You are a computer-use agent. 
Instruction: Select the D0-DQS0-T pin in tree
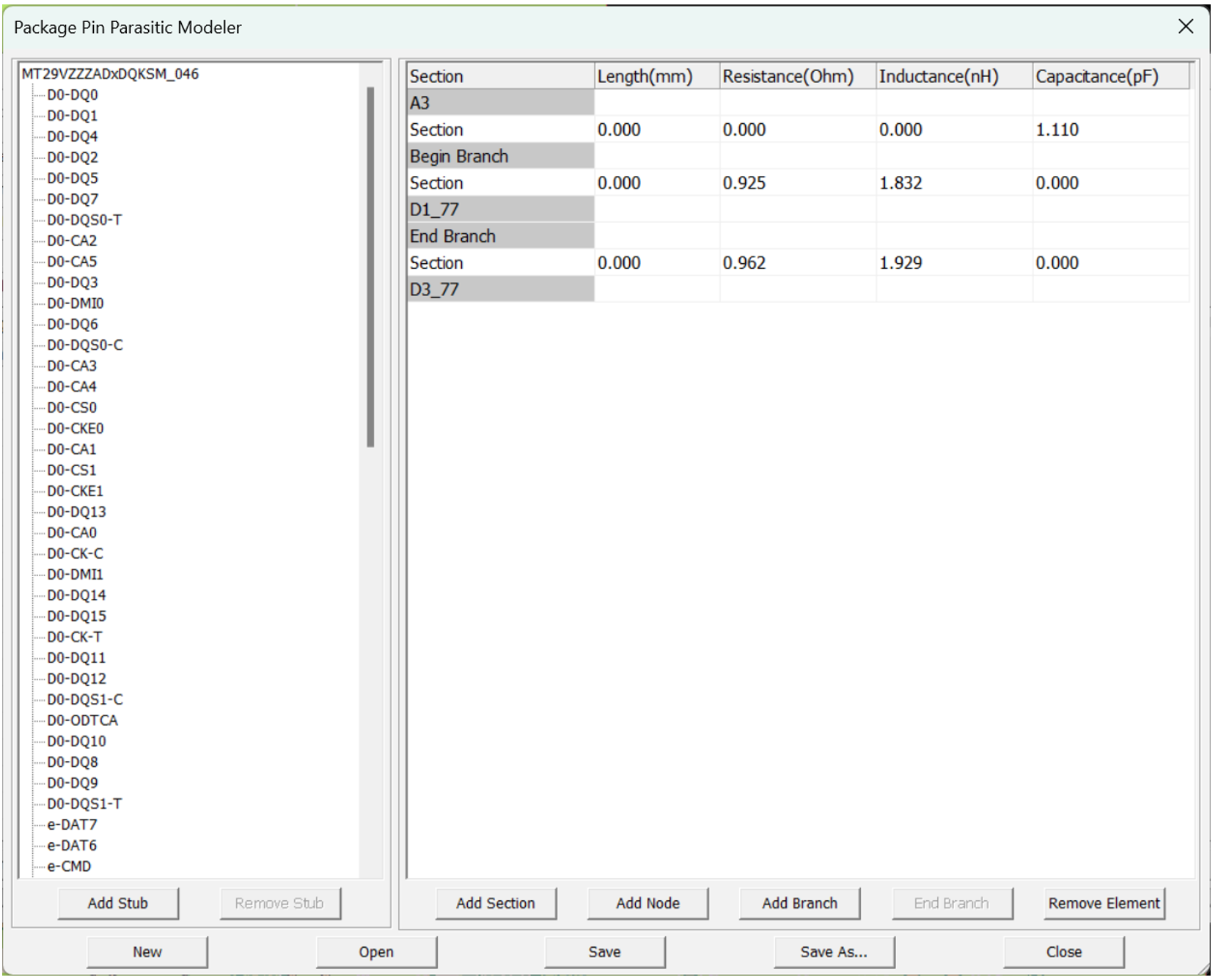point(84,220)
